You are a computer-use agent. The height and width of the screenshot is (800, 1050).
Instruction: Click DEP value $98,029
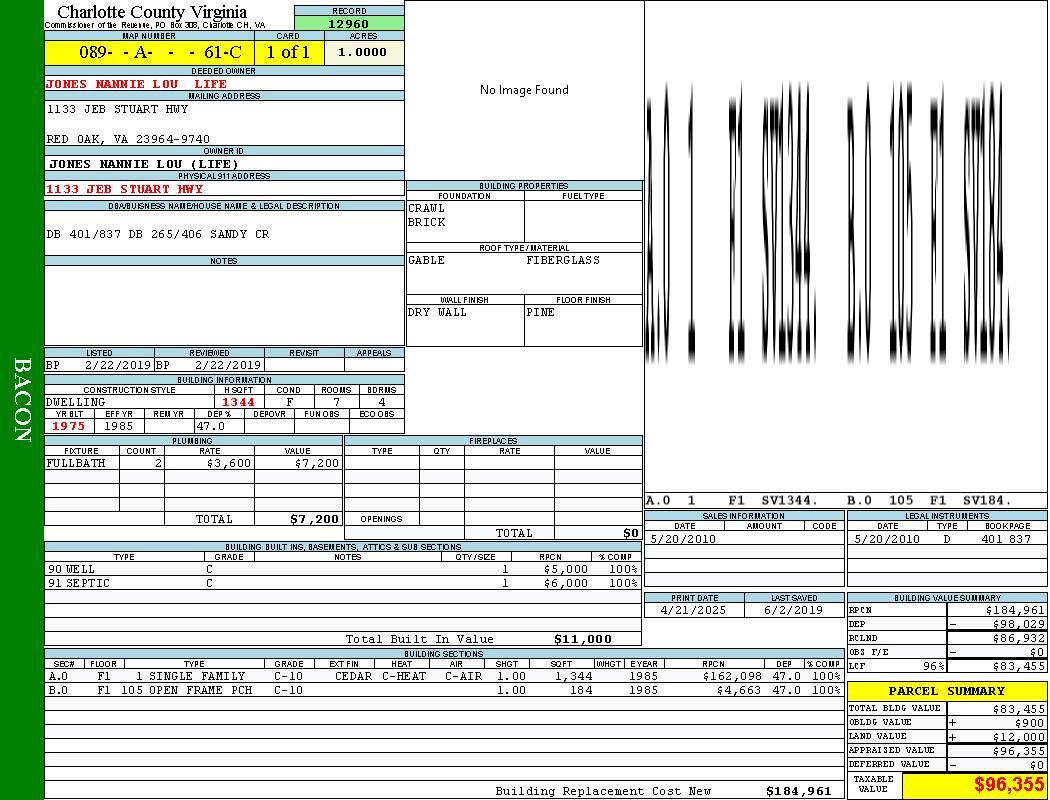[1018, 624]
